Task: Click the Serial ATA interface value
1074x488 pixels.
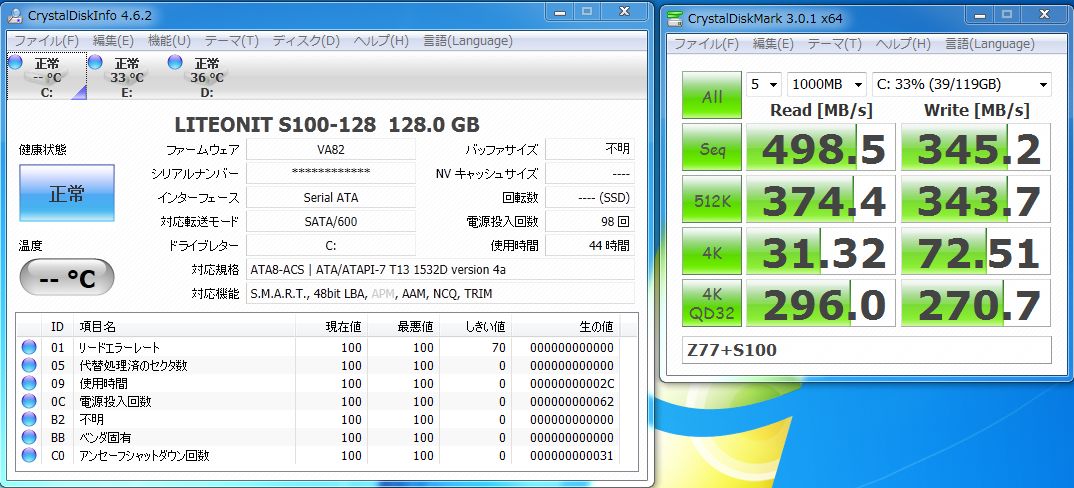Action: 331,197
